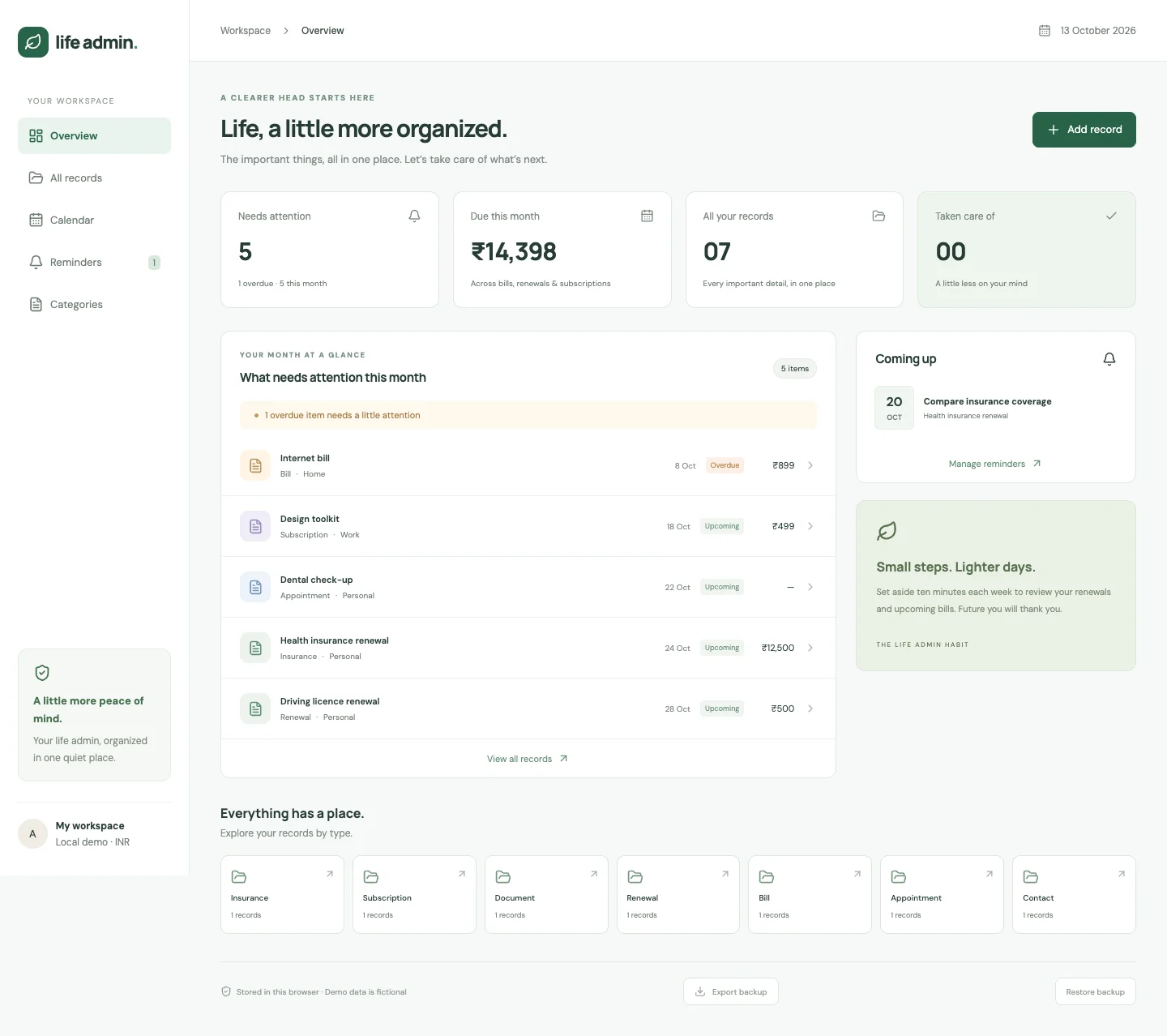Click folder icon on All your records card
The height and width of the screenshot is (1036, 1167).
pos(878,216)
